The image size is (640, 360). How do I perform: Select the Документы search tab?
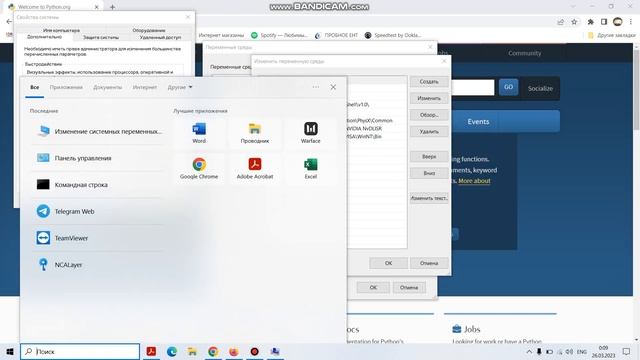click(x=108, y=87)
